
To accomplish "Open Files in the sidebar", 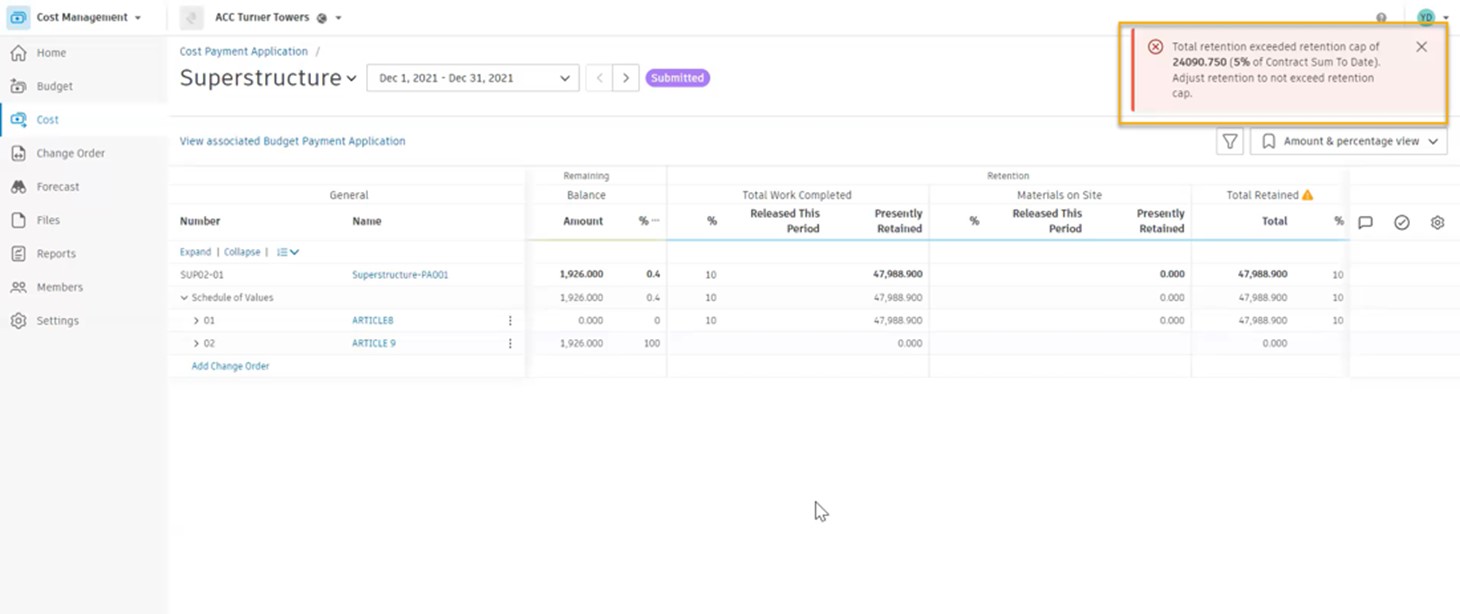I will (48, 220).
